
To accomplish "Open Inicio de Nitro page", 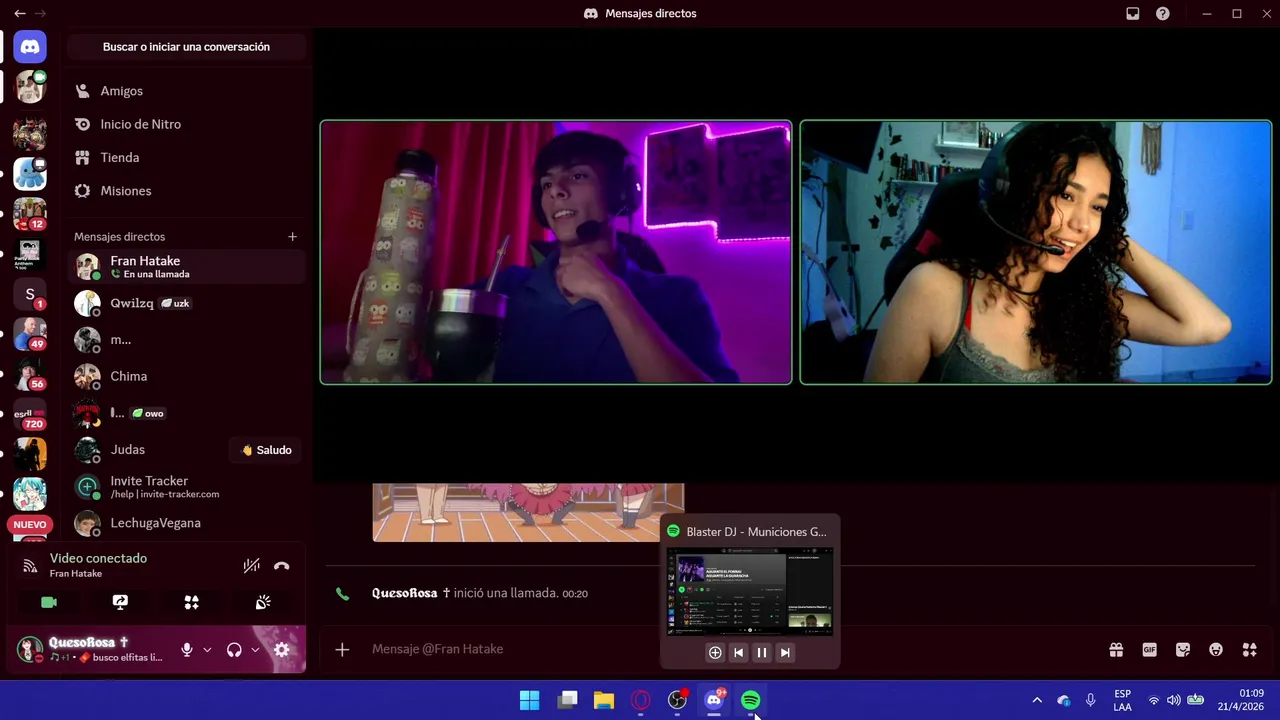I will click(186, 124).
